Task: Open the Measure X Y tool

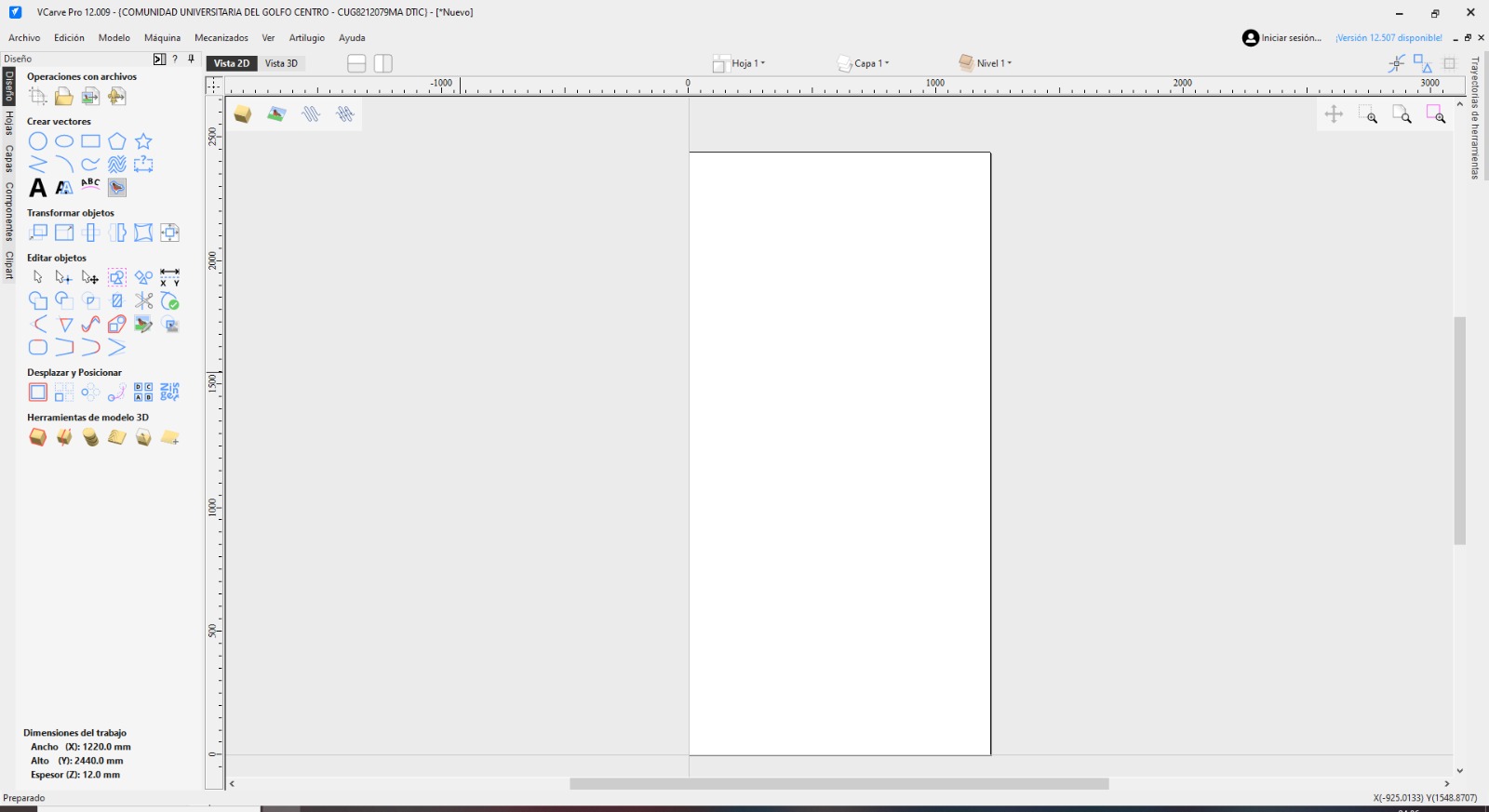Action: [x=169, y=277]
